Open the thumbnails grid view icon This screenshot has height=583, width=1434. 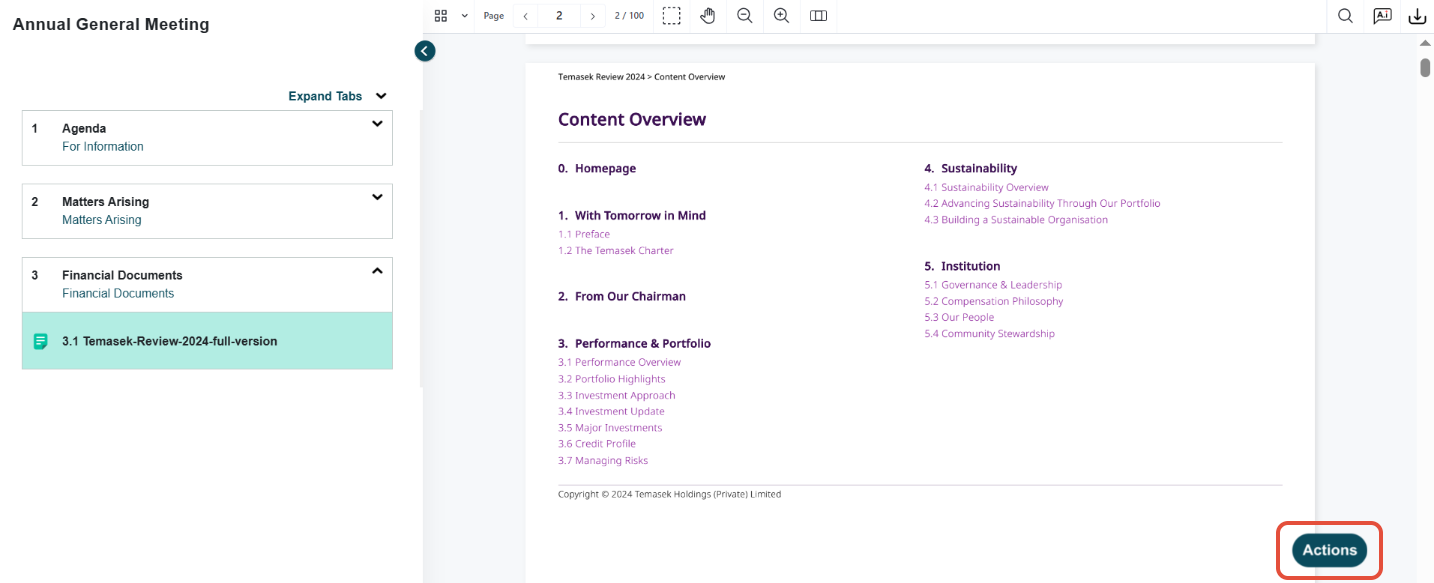[441, 16]
